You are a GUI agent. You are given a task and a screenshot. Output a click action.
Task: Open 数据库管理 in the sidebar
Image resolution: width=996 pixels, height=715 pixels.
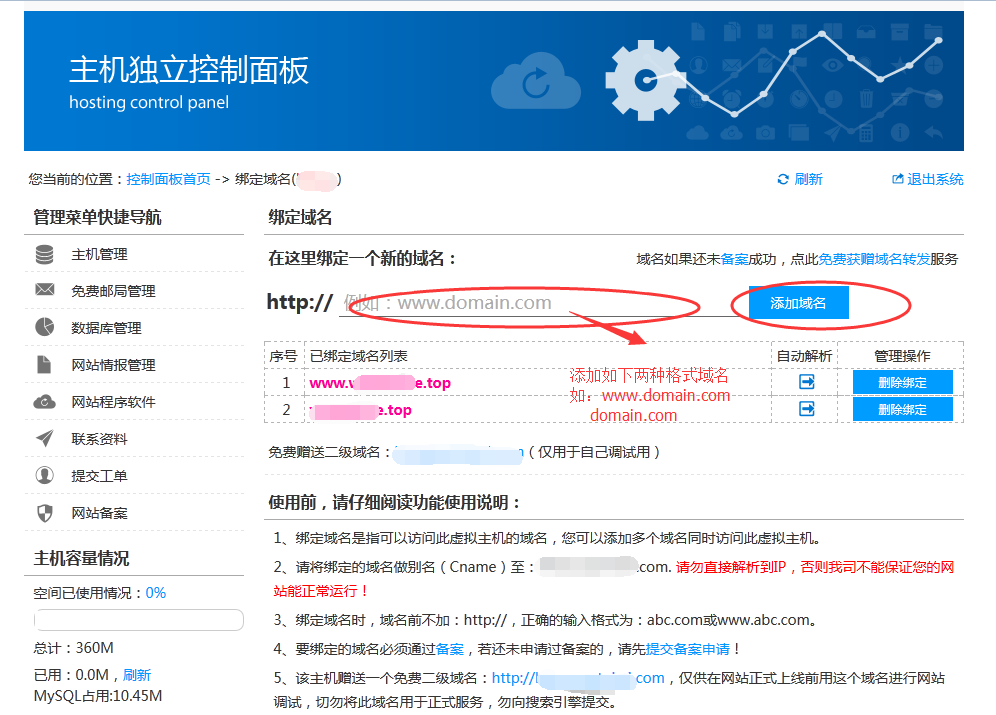click(x=106, y=328)
